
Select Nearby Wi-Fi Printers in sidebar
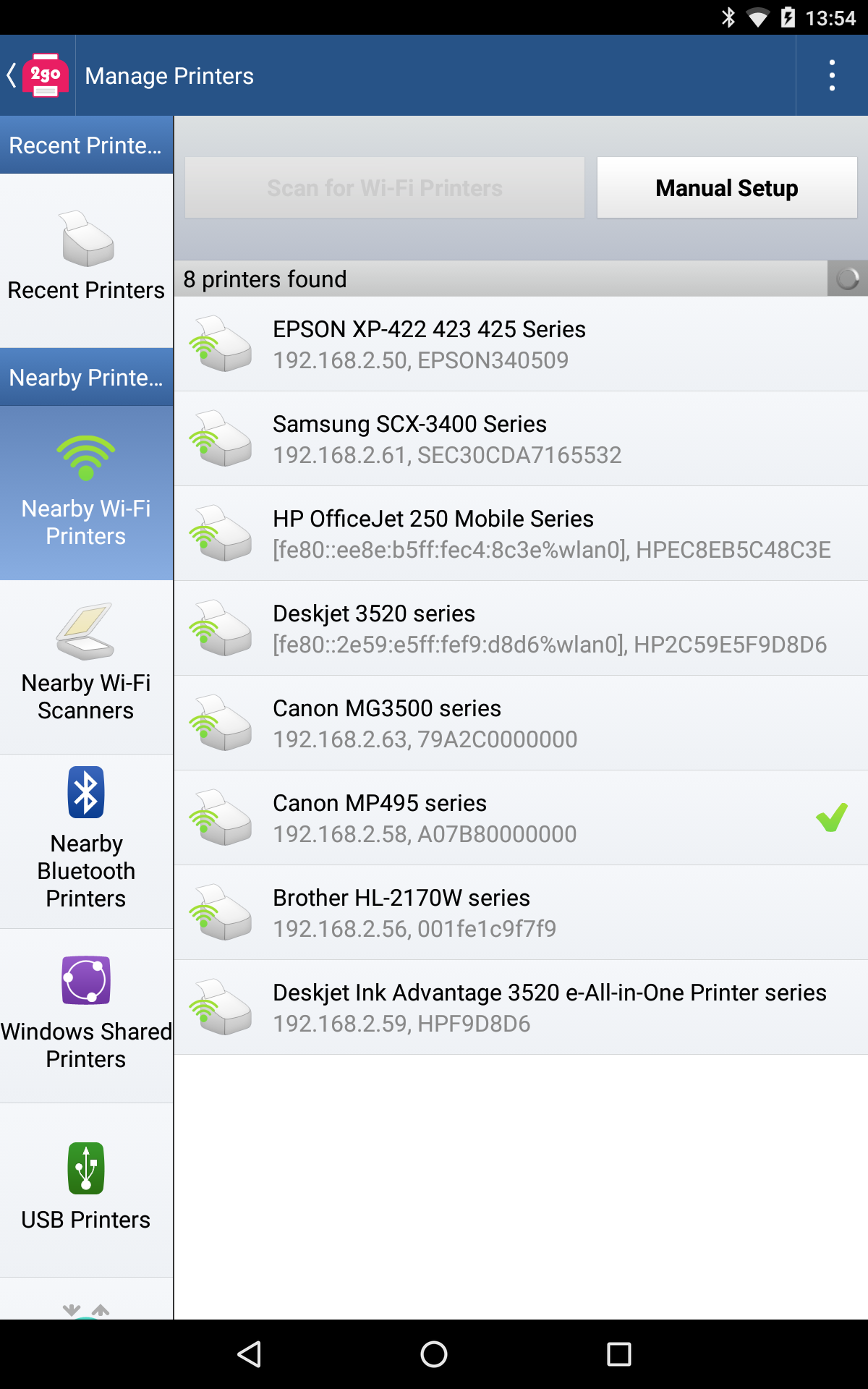[86, 493]
